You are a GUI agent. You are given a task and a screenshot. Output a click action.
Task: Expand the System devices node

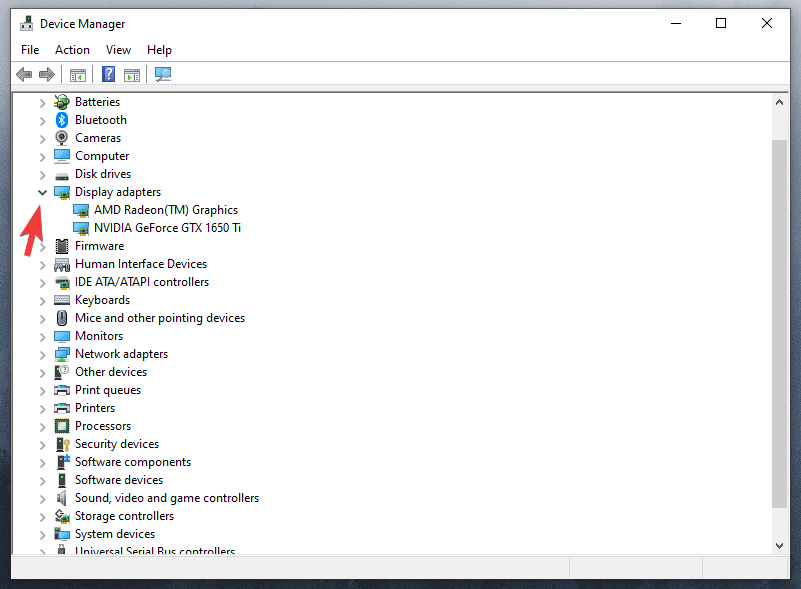point(42,534)
